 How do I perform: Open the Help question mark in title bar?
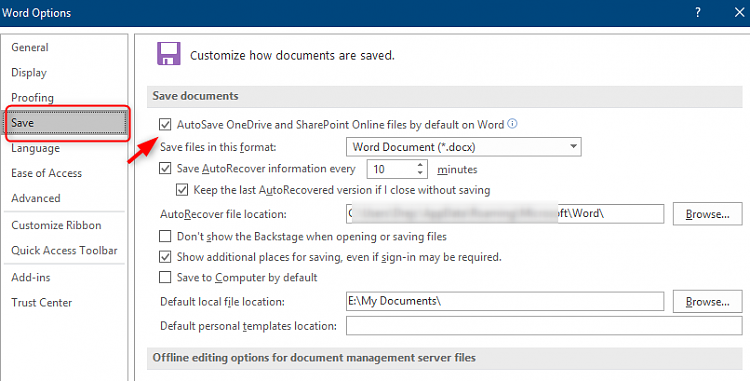click(x=697, y=13)
